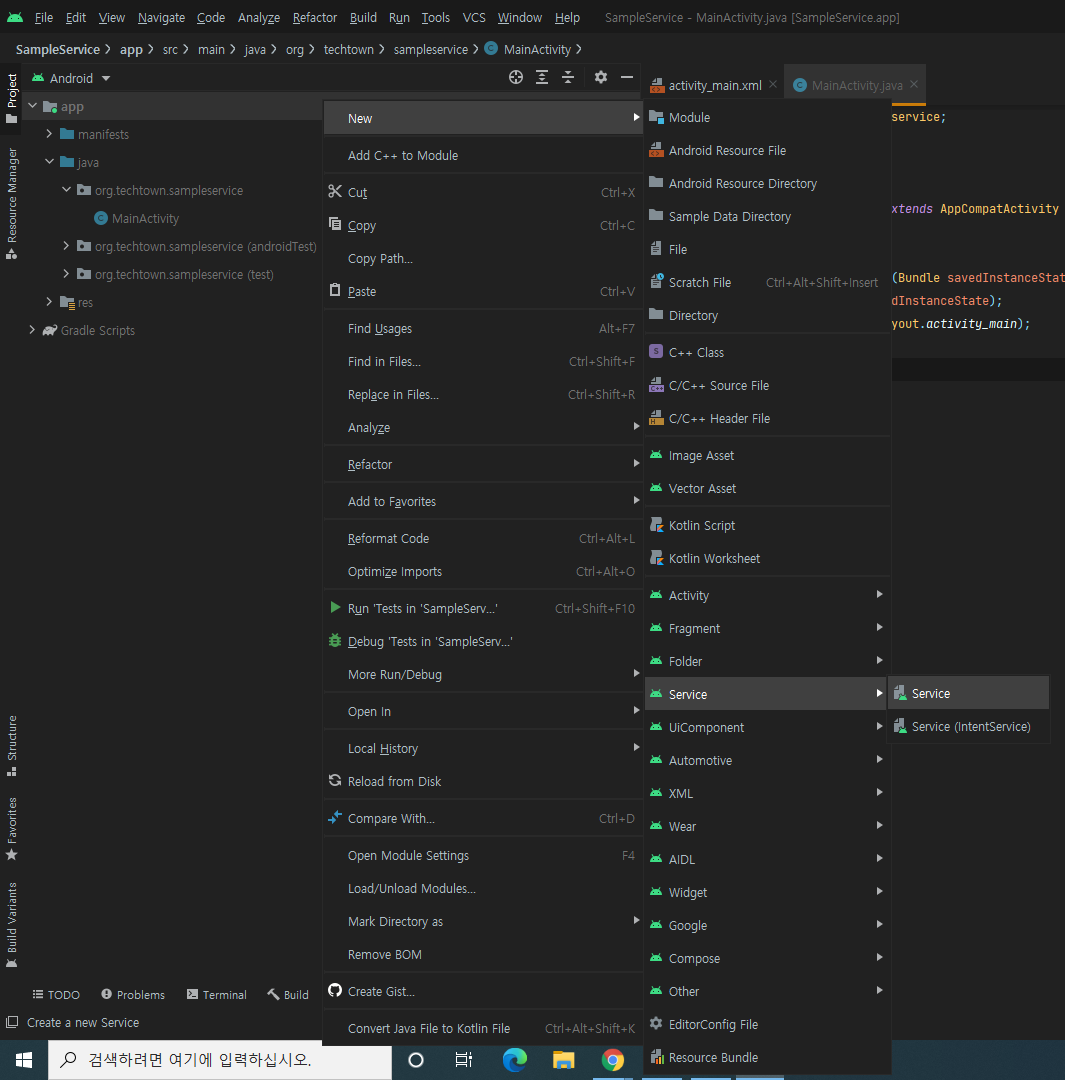This screenshot has width=1065, height=1080.
Task: Choose Service (IntentService) option
Action: point(969,727)
